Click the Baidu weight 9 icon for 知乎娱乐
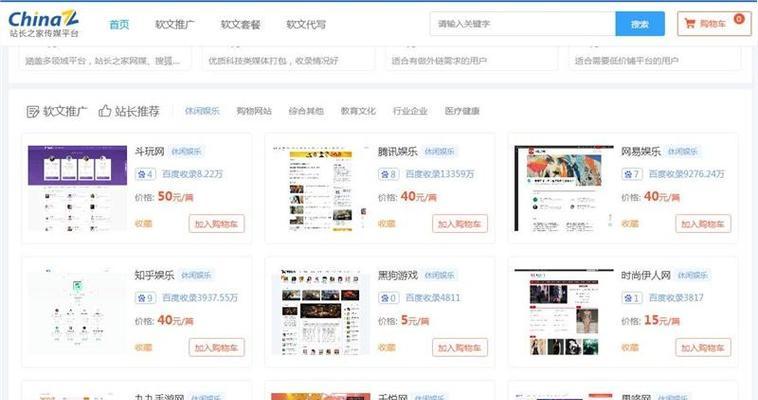The height and width of the screenshot is (400, 758). click(x=145, y=298)
